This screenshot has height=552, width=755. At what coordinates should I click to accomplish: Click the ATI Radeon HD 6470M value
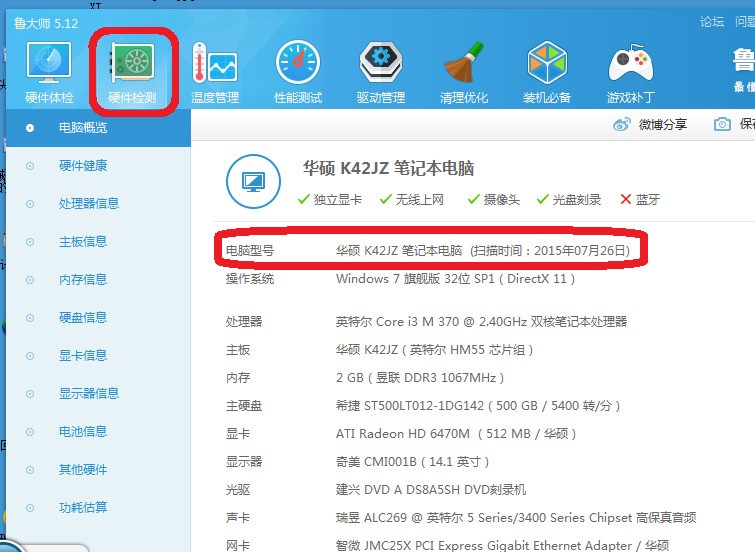pos(456,434)
